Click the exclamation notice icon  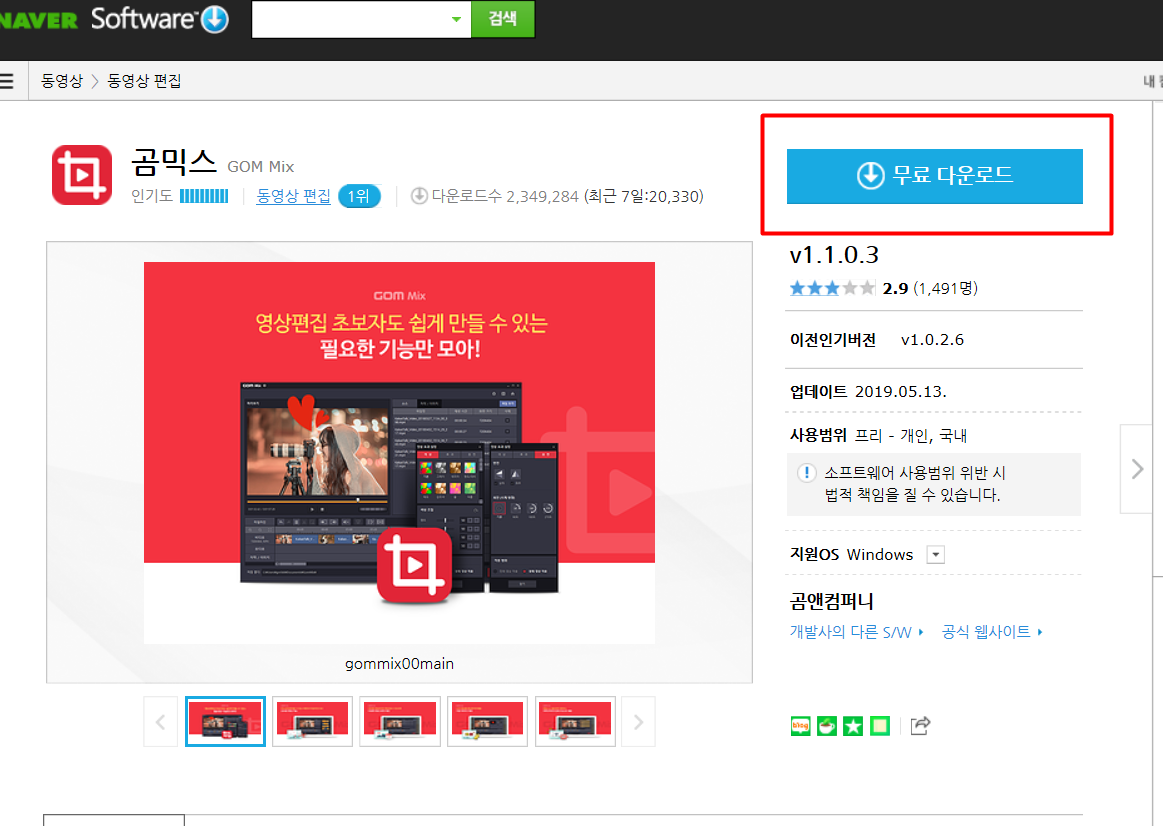[x=806, y=473]
